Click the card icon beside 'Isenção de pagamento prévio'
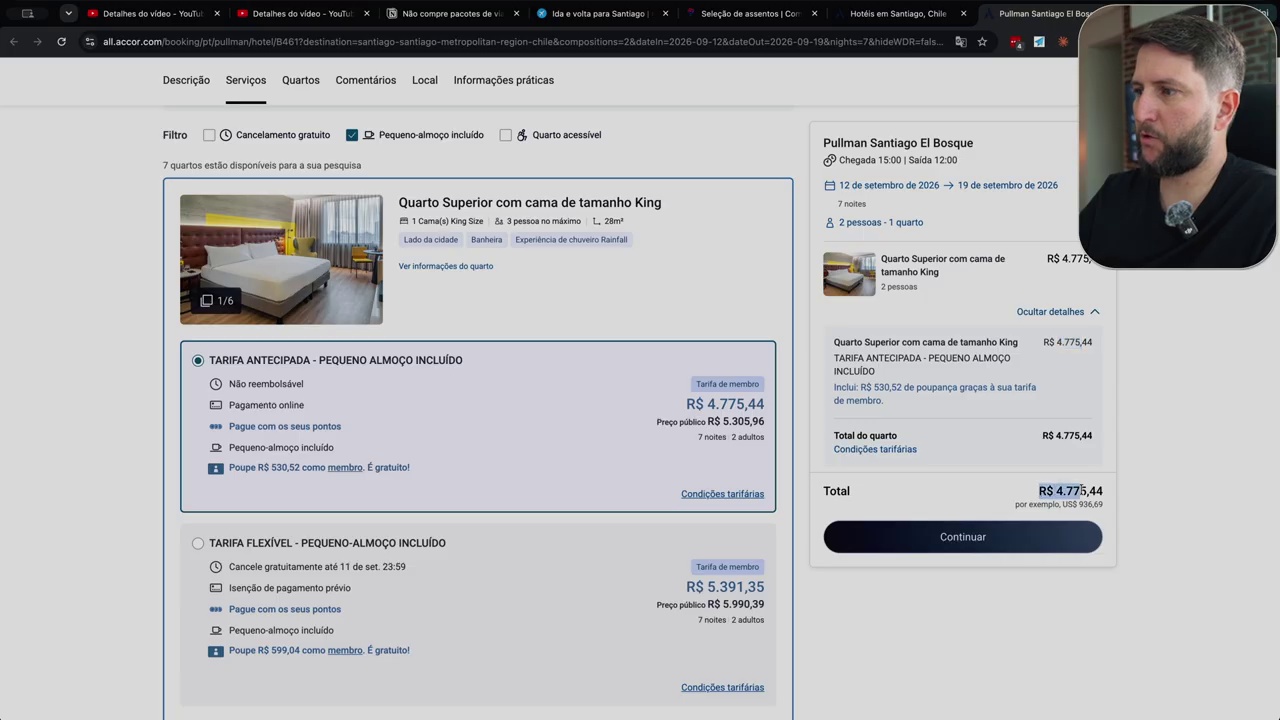Image resolution: width=1280 pixels, height=720 pixels. coord(216,588)
